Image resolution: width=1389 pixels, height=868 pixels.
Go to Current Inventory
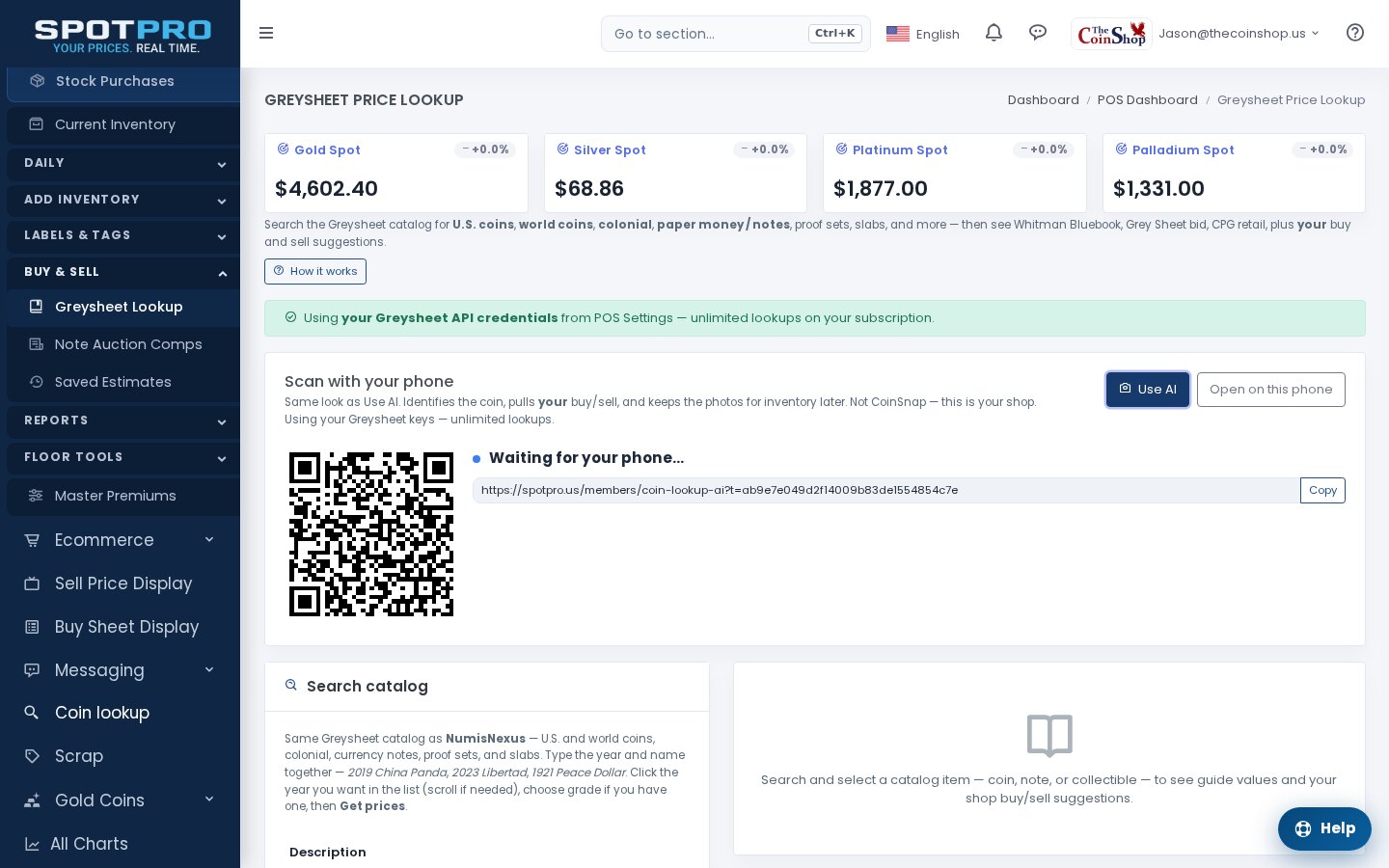[x=123, y=124]
